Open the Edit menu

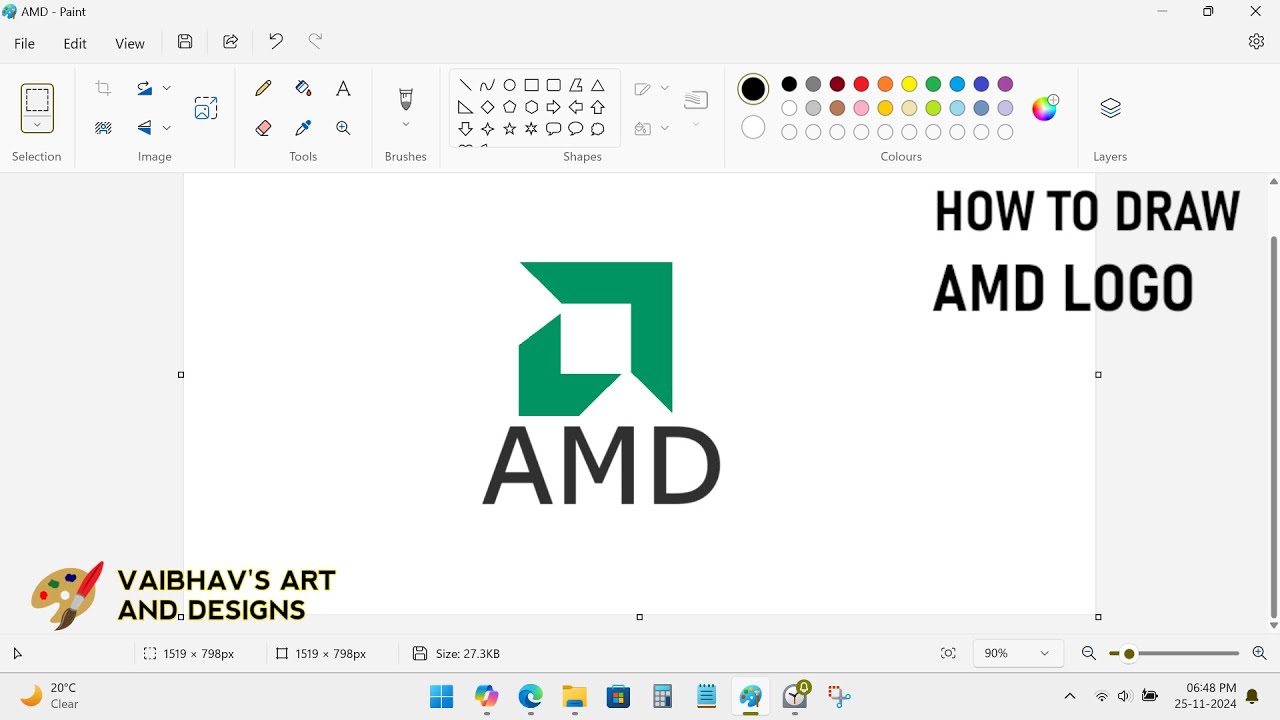tap(75, 43)
